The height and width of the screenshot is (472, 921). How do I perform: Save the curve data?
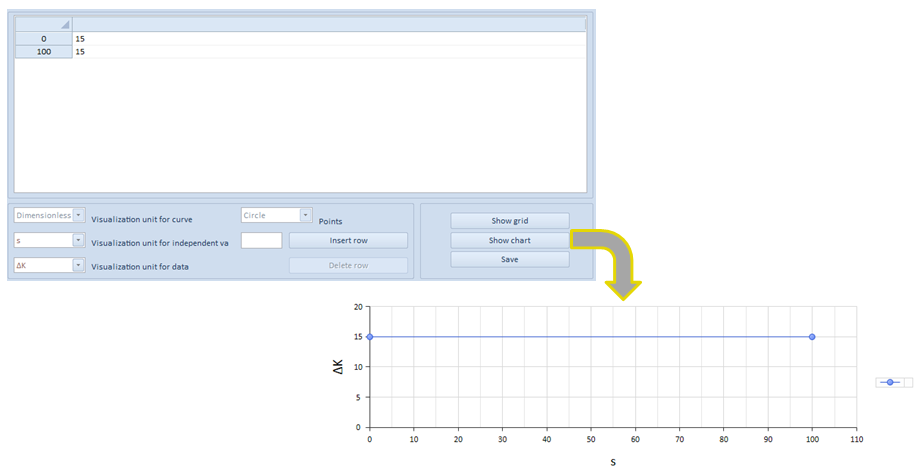click(509, 259)
